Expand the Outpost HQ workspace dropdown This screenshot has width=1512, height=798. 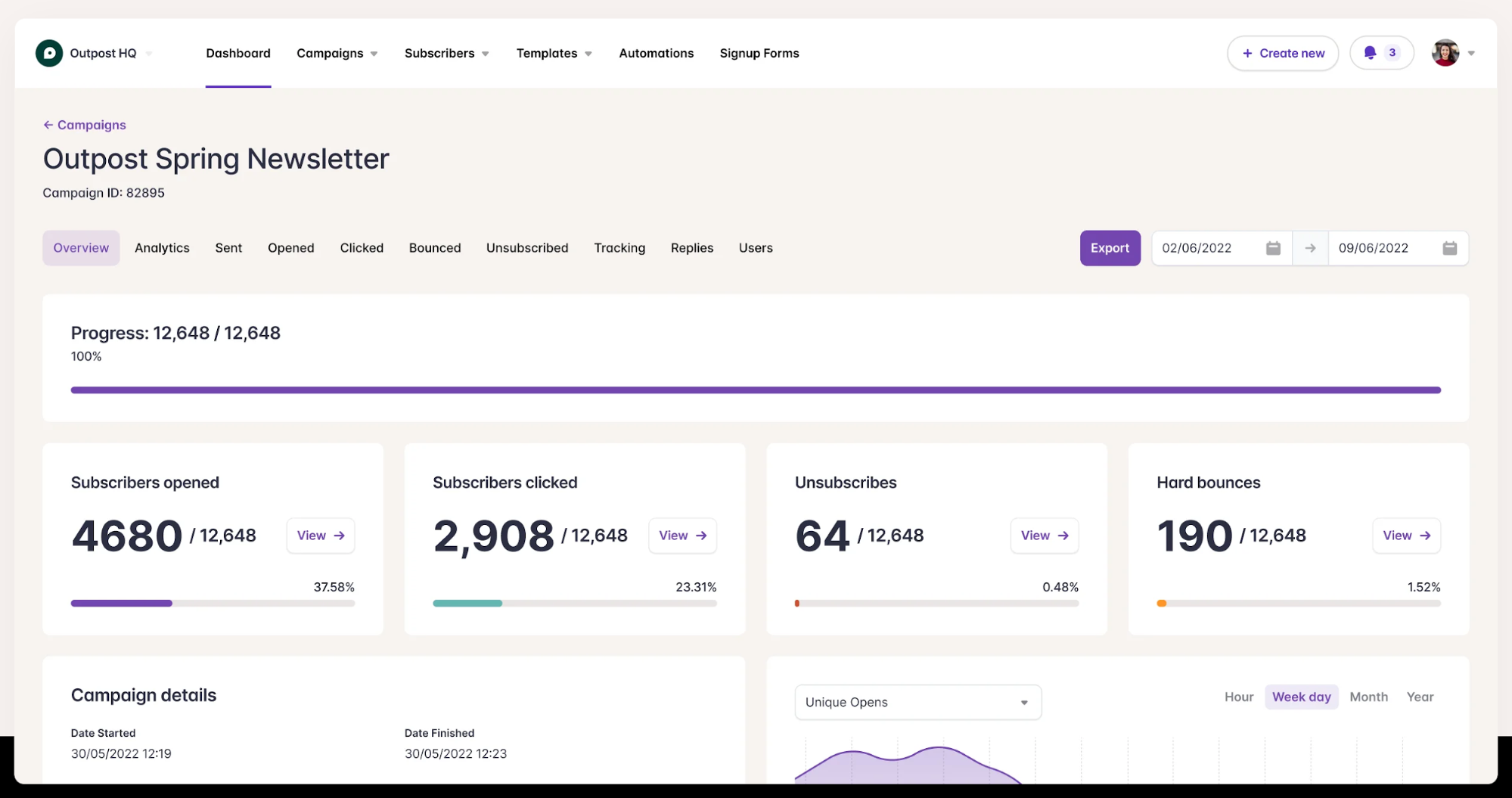tap(149, 53)
